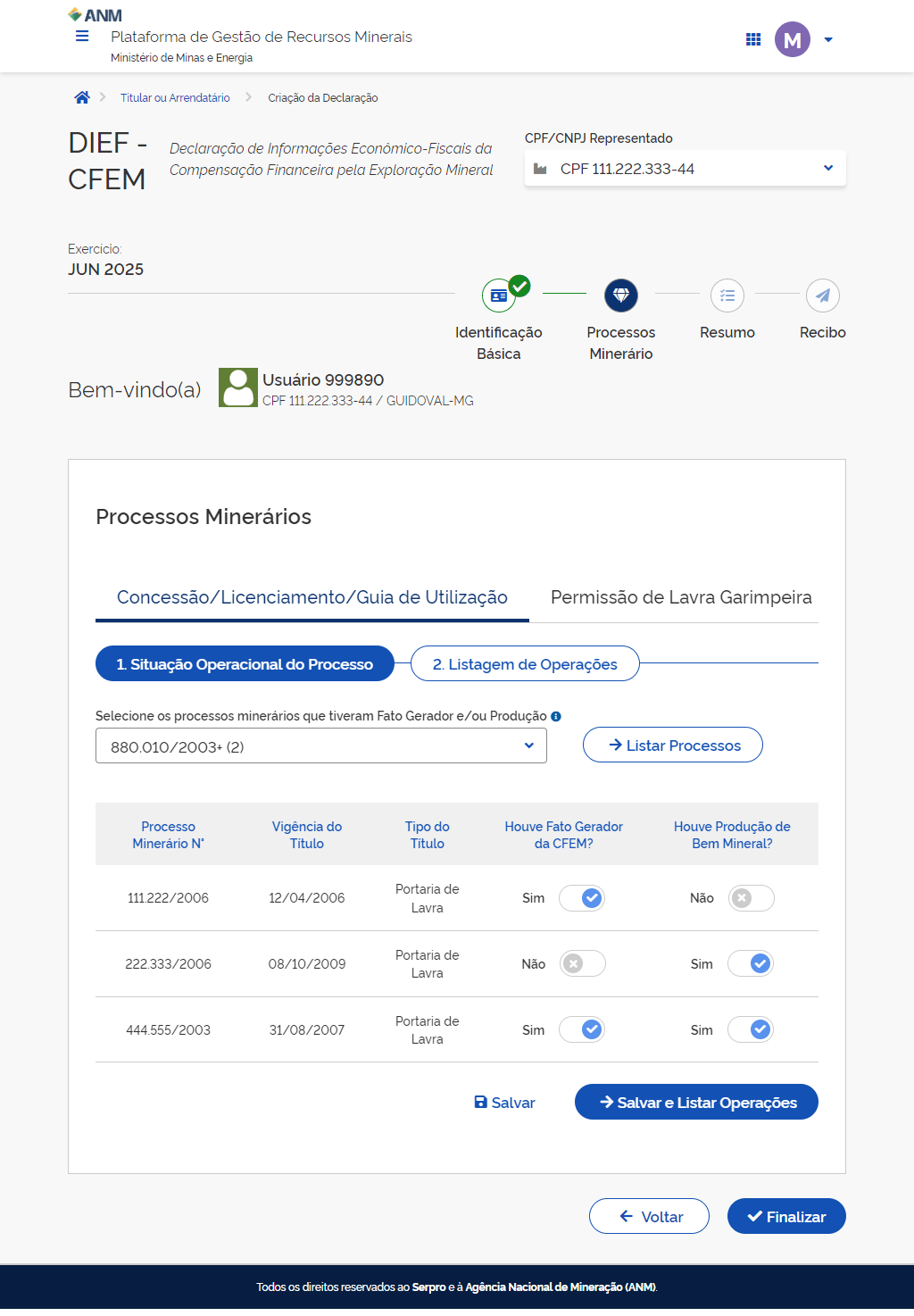Screen dimensions: 914x1316
Task: Click the Identificação Básica step icon
Action: coord(499,296)
